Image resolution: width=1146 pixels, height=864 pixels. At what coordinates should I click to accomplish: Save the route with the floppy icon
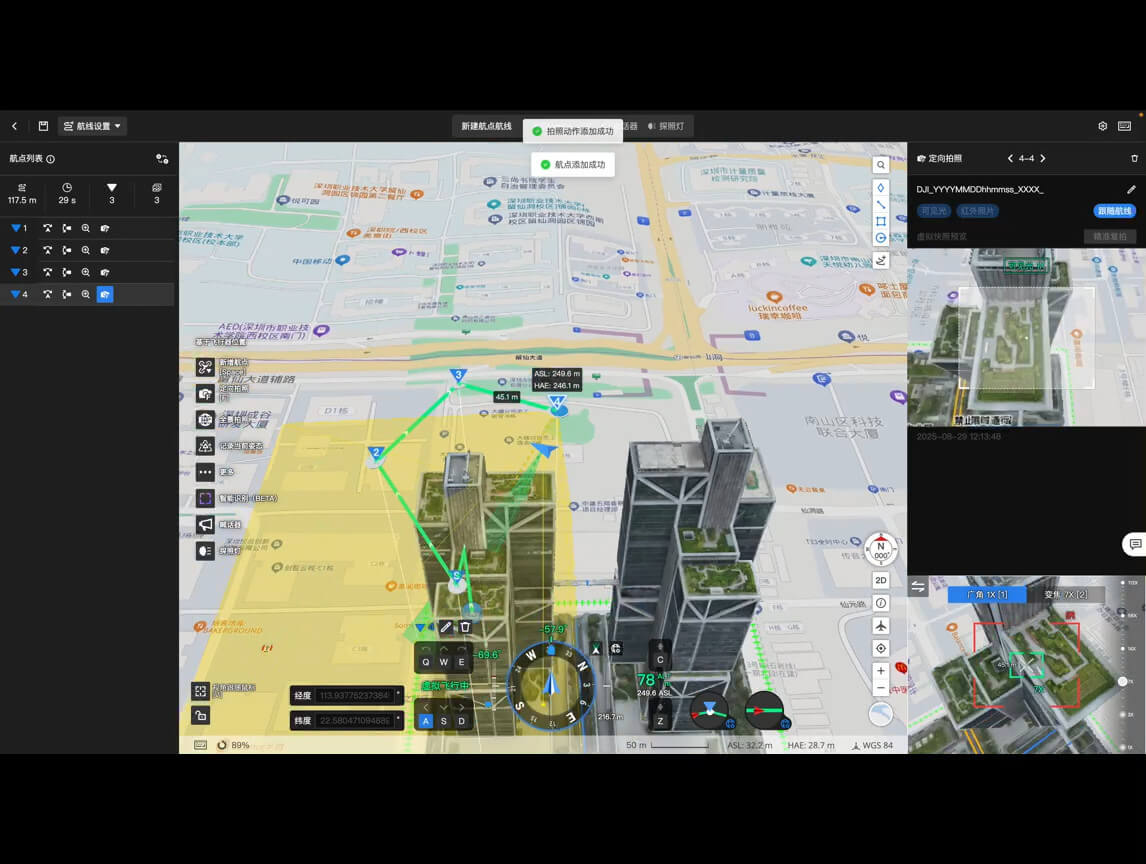point(43,126)
